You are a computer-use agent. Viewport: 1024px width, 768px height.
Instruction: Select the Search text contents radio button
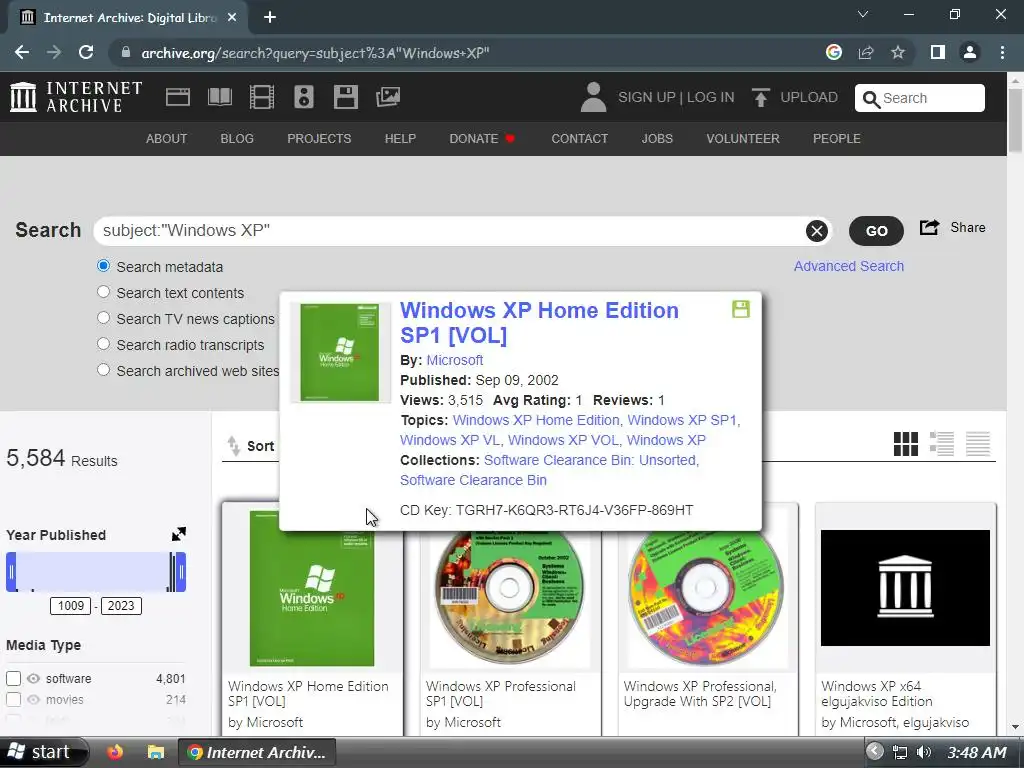(103, 292)
